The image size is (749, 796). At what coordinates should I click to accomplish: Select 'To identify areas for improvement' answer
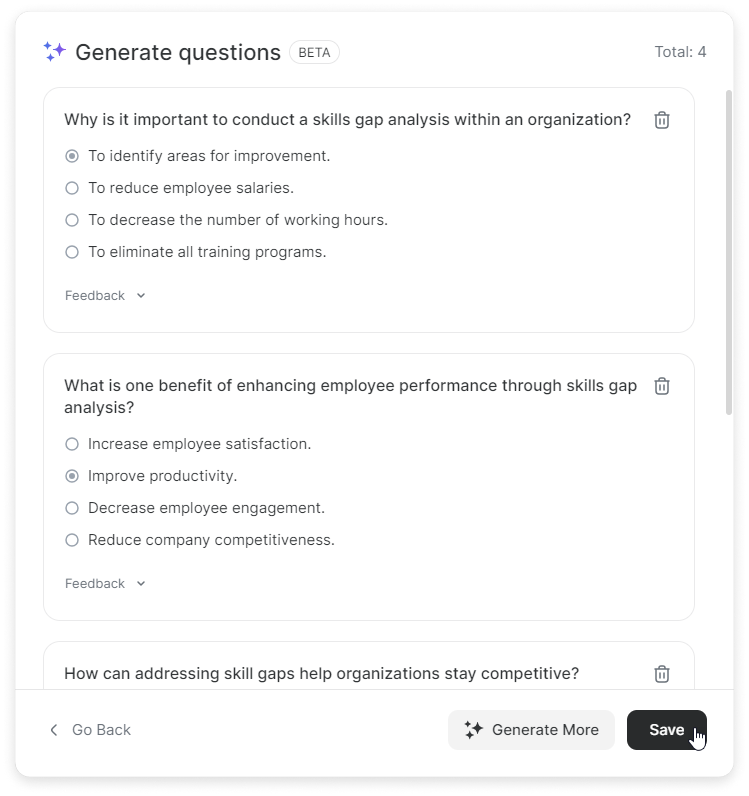pos(72,156)
